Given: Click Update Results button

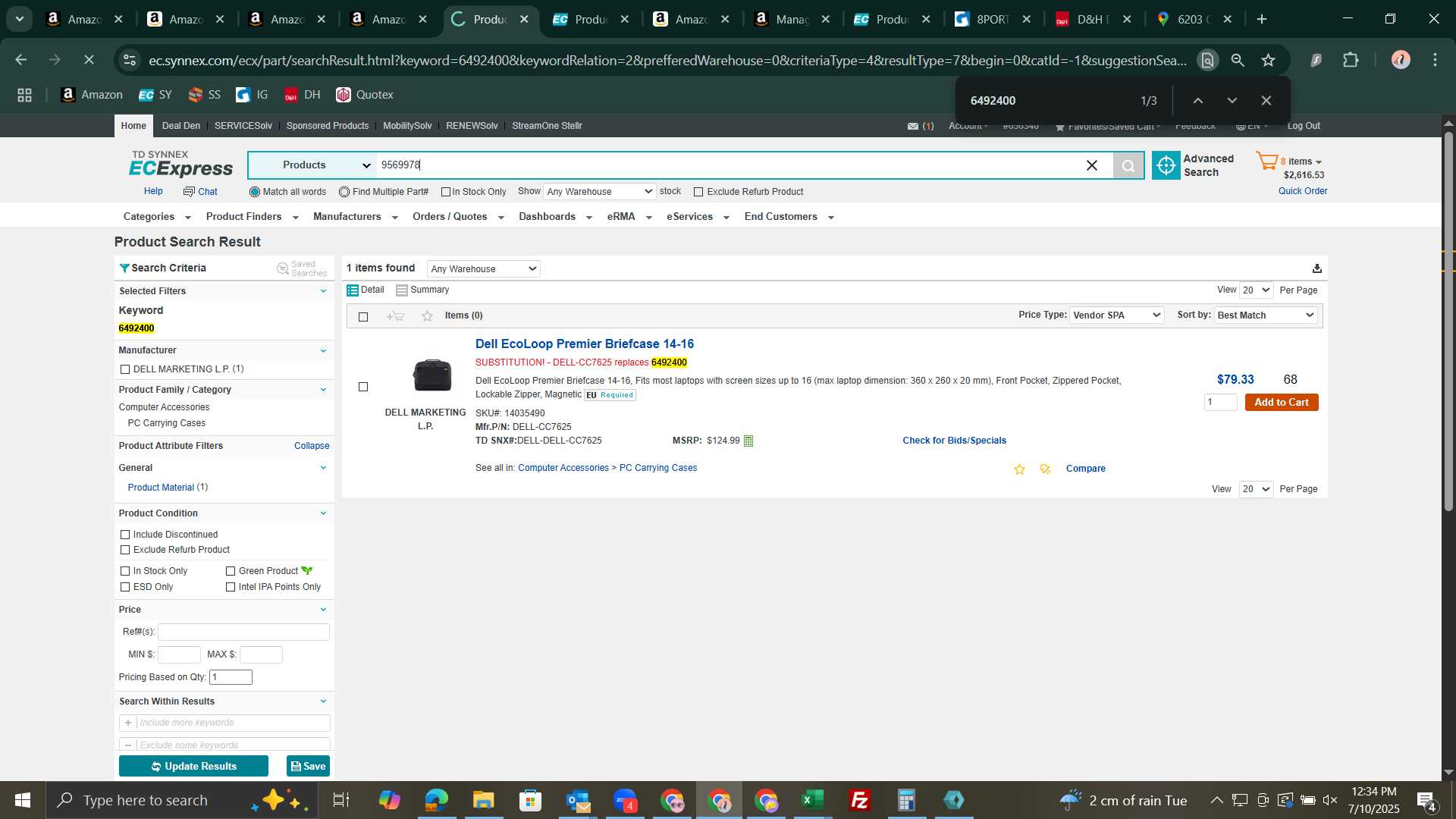Looking at the screenshot, I should point(193,767).
